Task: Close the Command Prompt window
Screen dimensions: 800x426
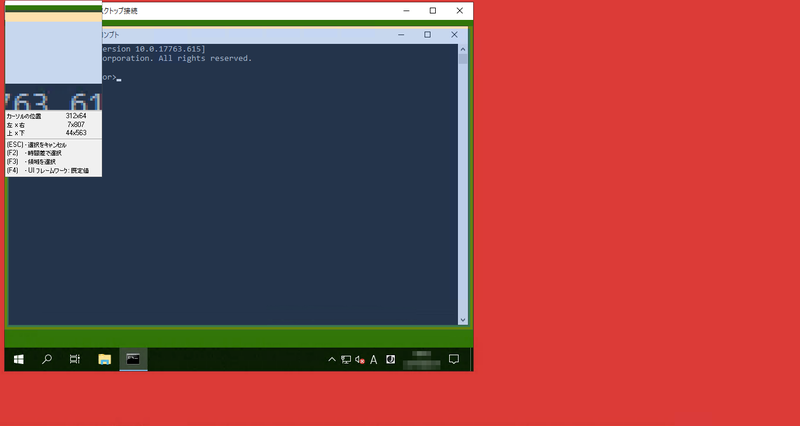Action: [454, 35]
